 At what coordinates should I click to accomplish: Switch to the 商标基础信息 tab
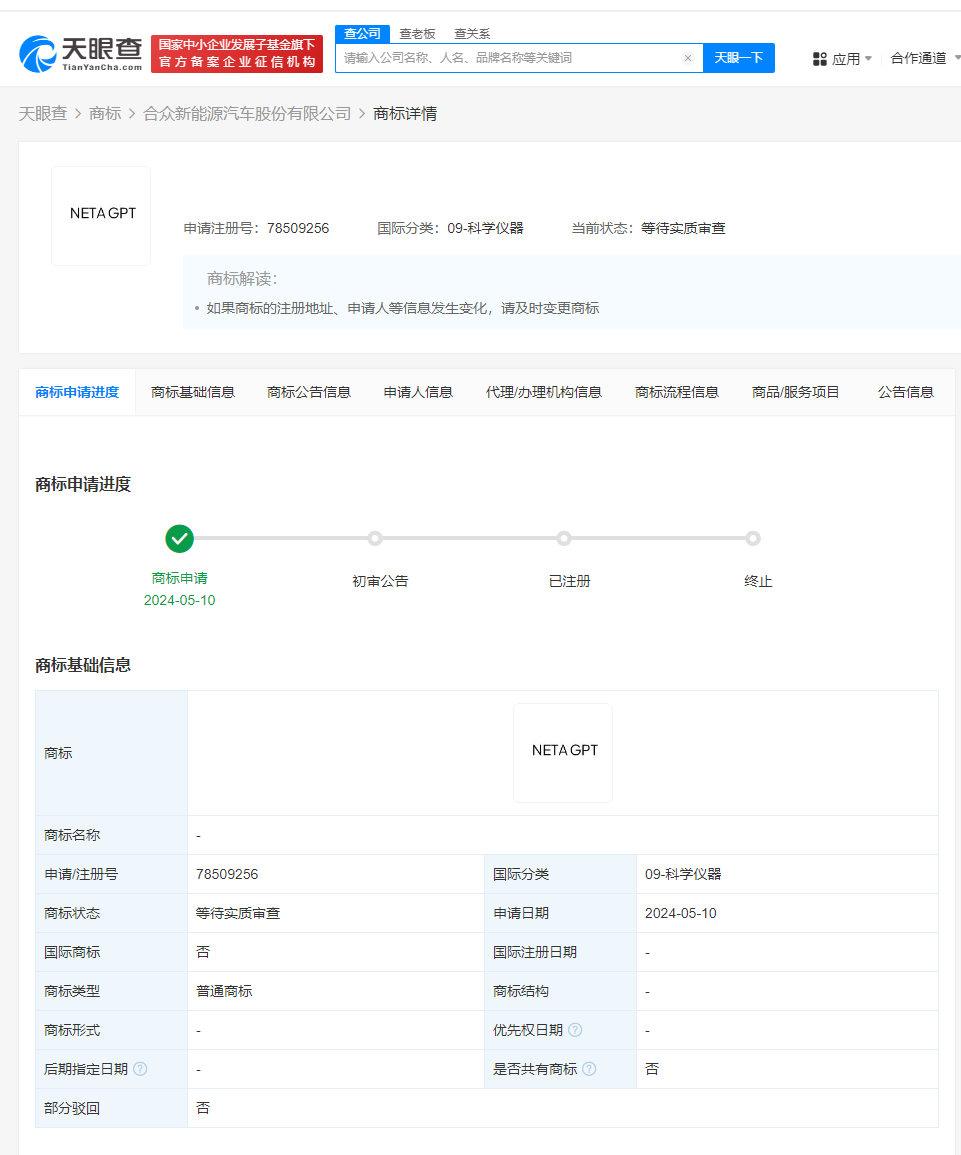point(193,392)
